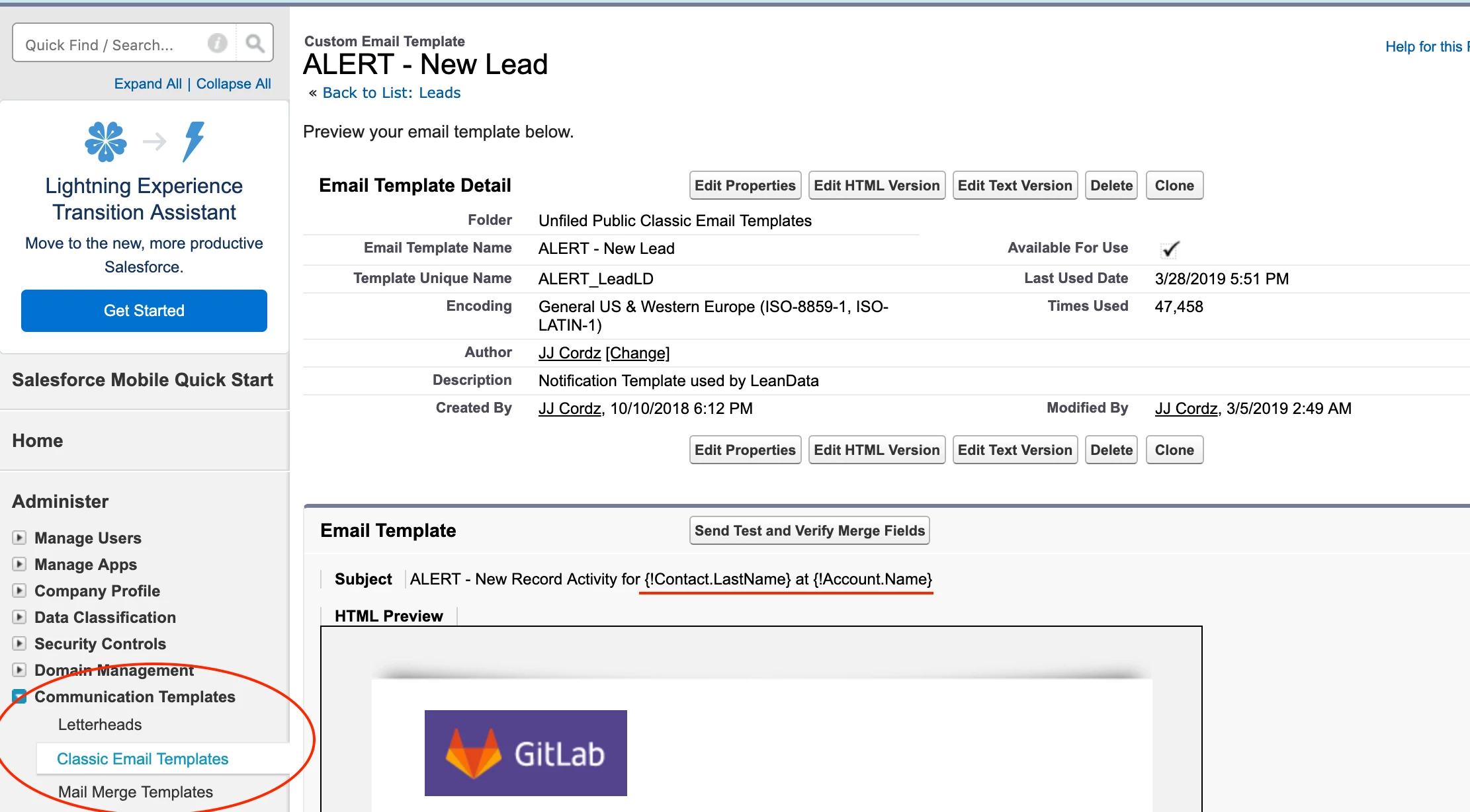The width and height of the screenshot is (1470, 812).
Task: Click the Available For Use checkmark
Action: click(x=1170, y=249)
